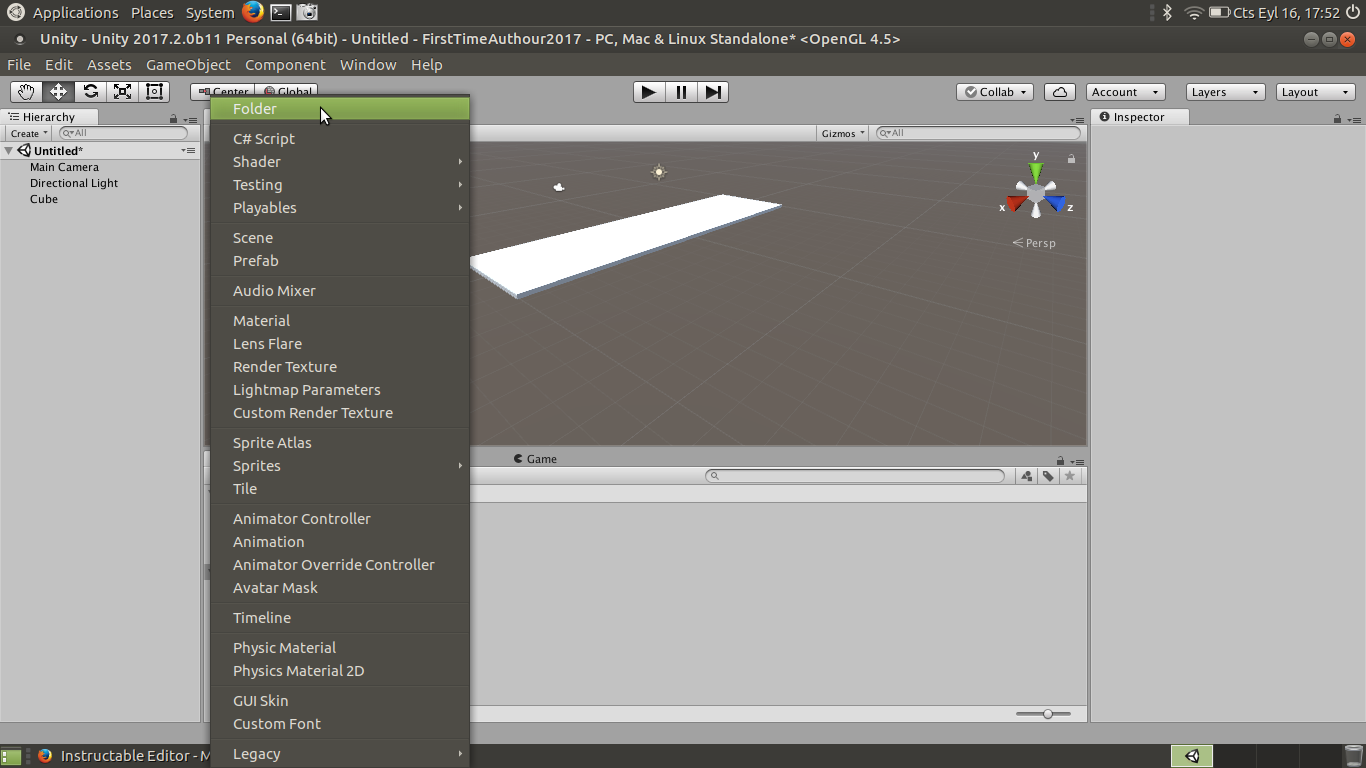1366x768 pixels.
Task: Toggle the Hierarchy panel lock
Action: click(174, 118)
